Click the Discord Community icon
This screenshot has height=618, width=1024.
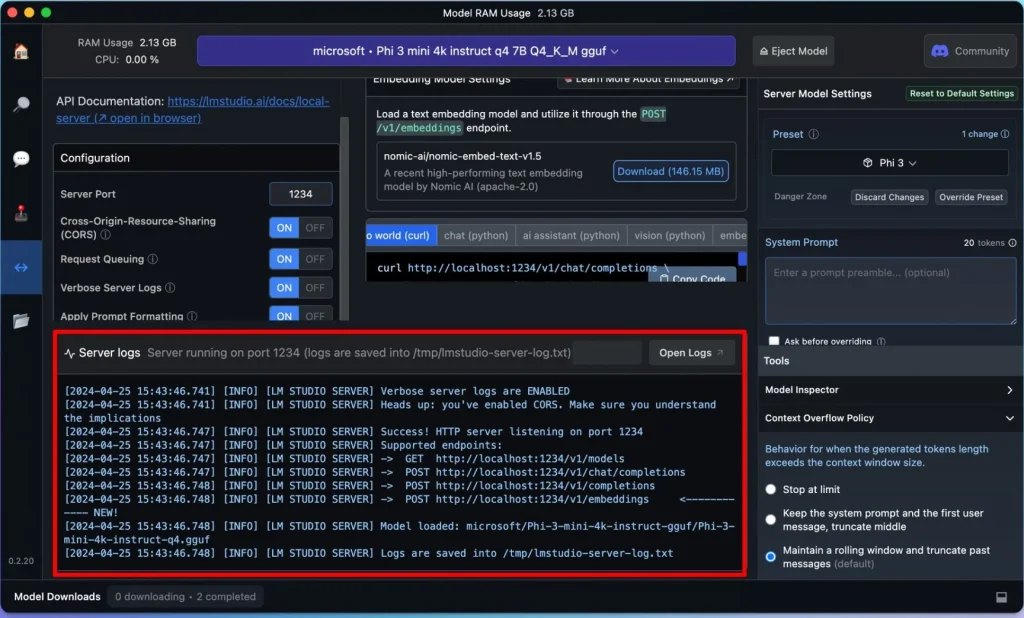coord(940,51)
